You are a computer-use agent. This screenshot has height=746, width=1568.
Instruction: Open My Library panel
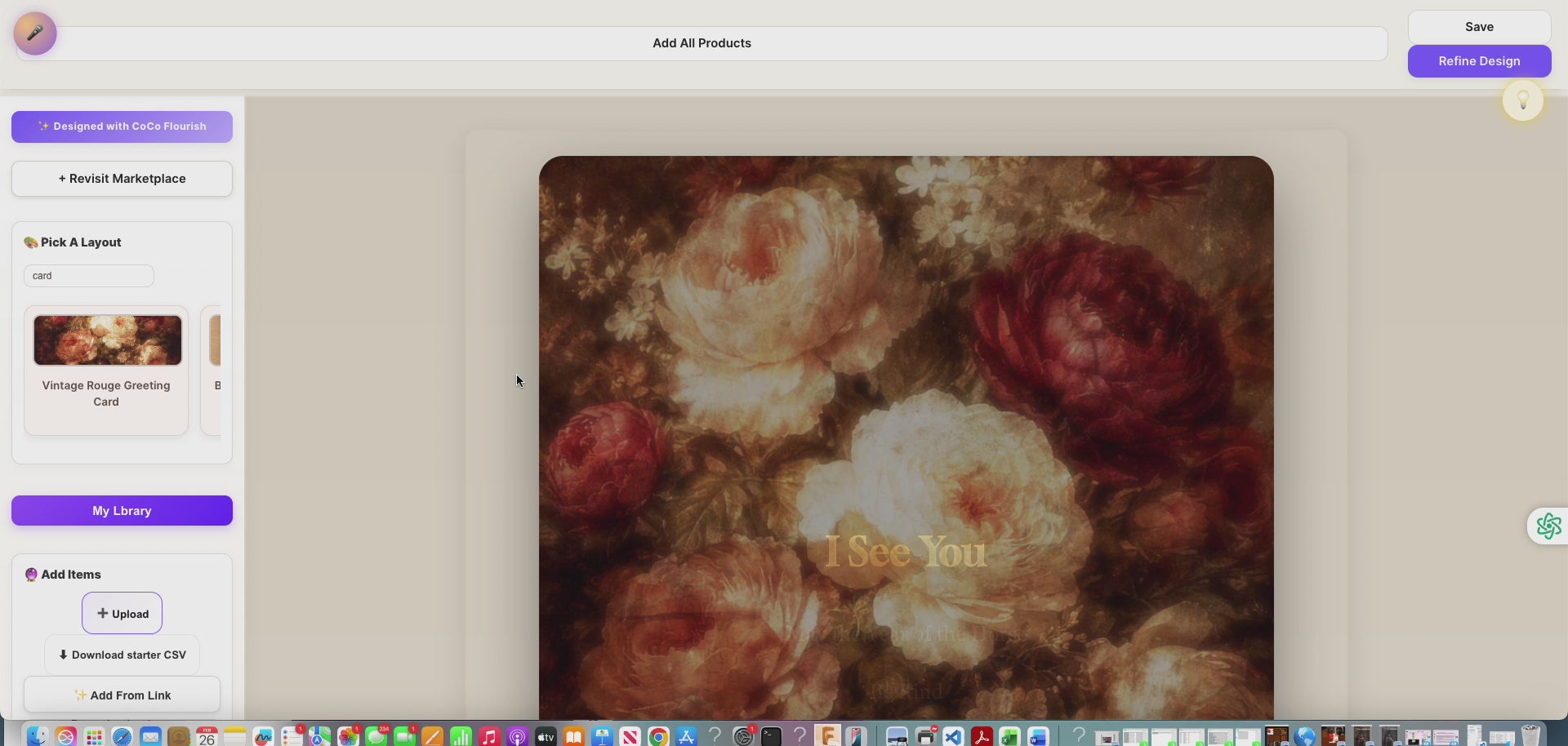tap(122, 511)
